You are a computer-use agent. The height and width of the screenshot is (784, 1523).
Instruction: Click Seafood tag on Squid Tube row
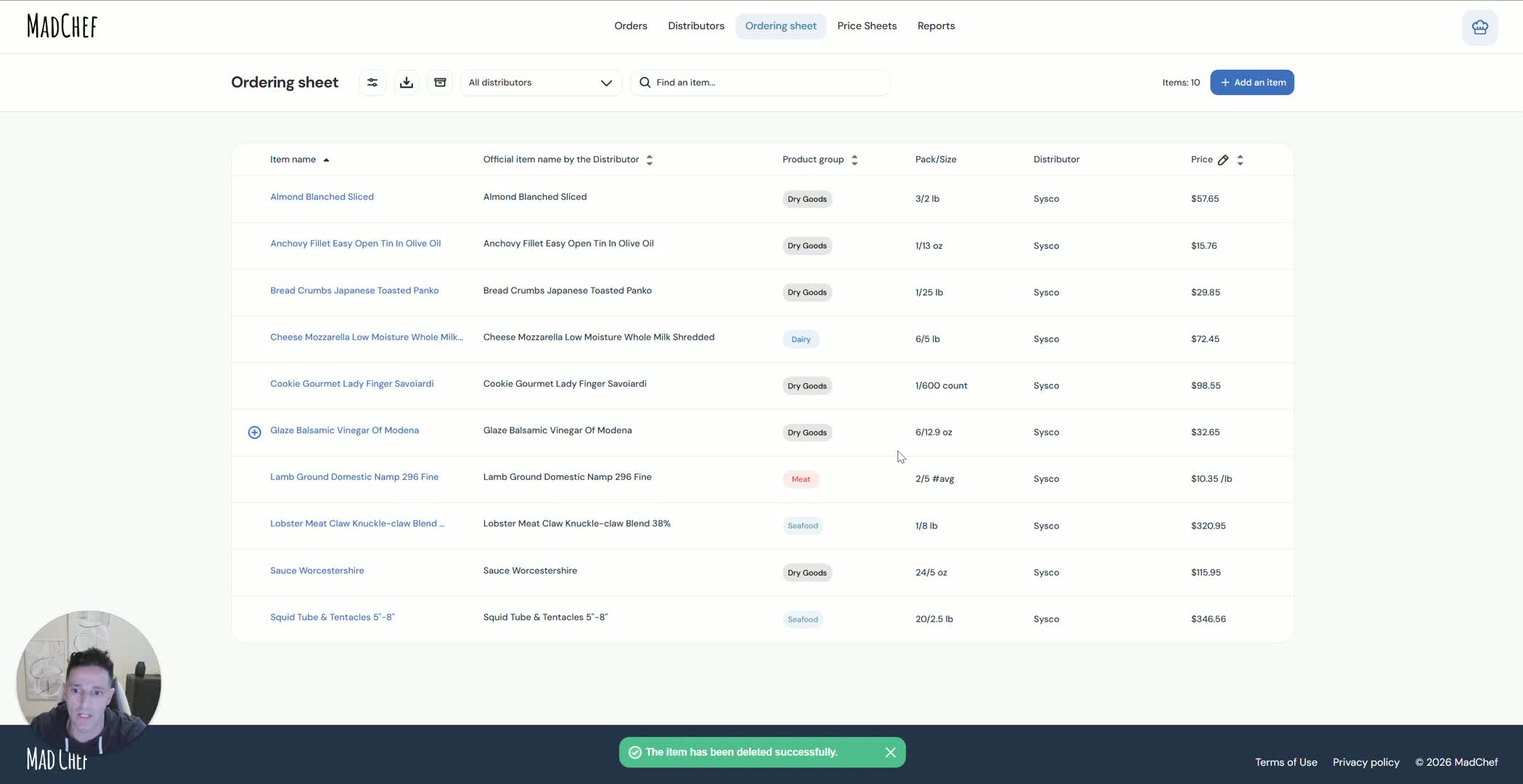pyautogui.click(x=803, y=620)
